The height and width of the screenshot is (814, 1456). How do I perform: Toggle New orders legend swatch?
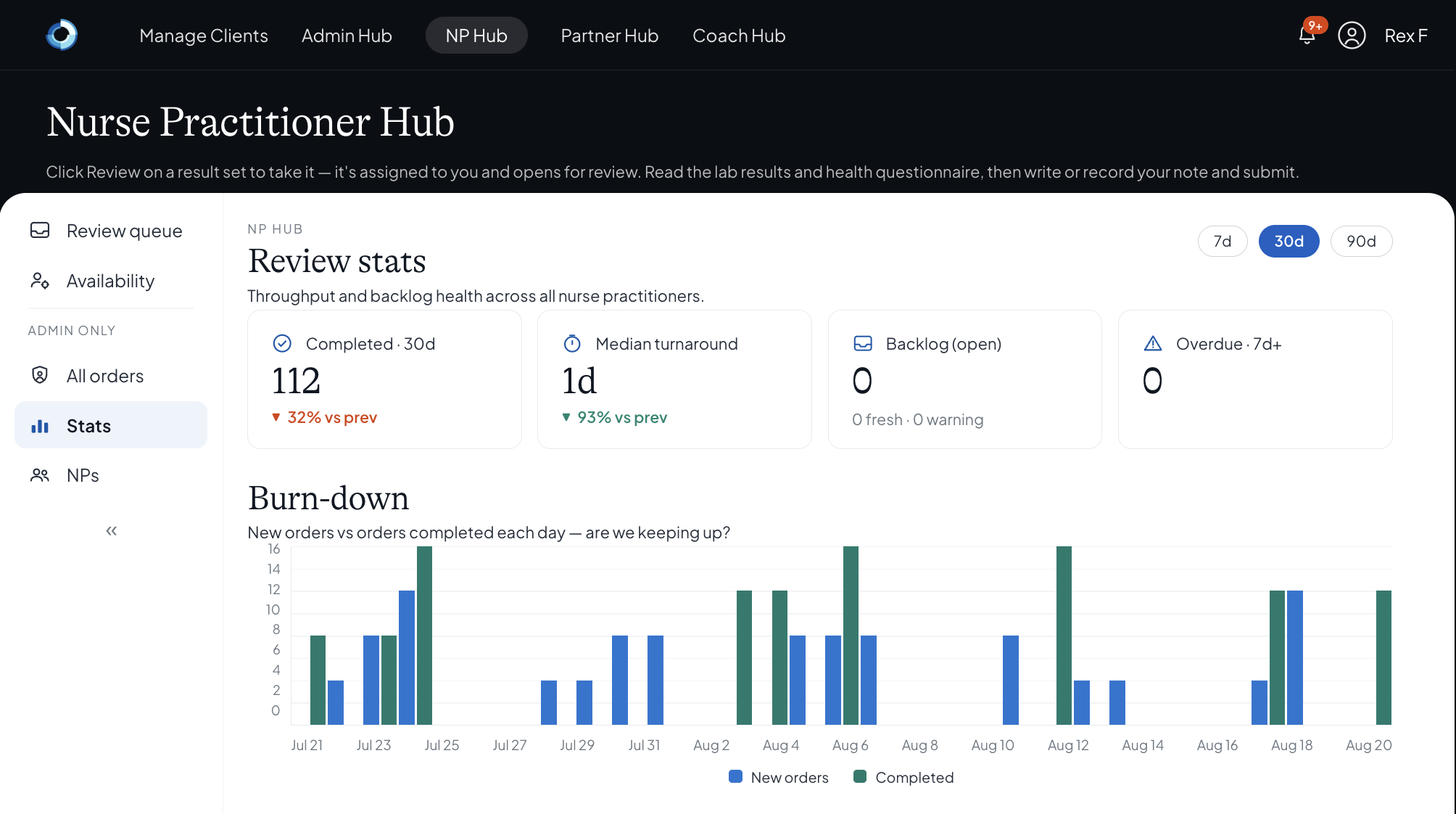(x=735, y=777)
